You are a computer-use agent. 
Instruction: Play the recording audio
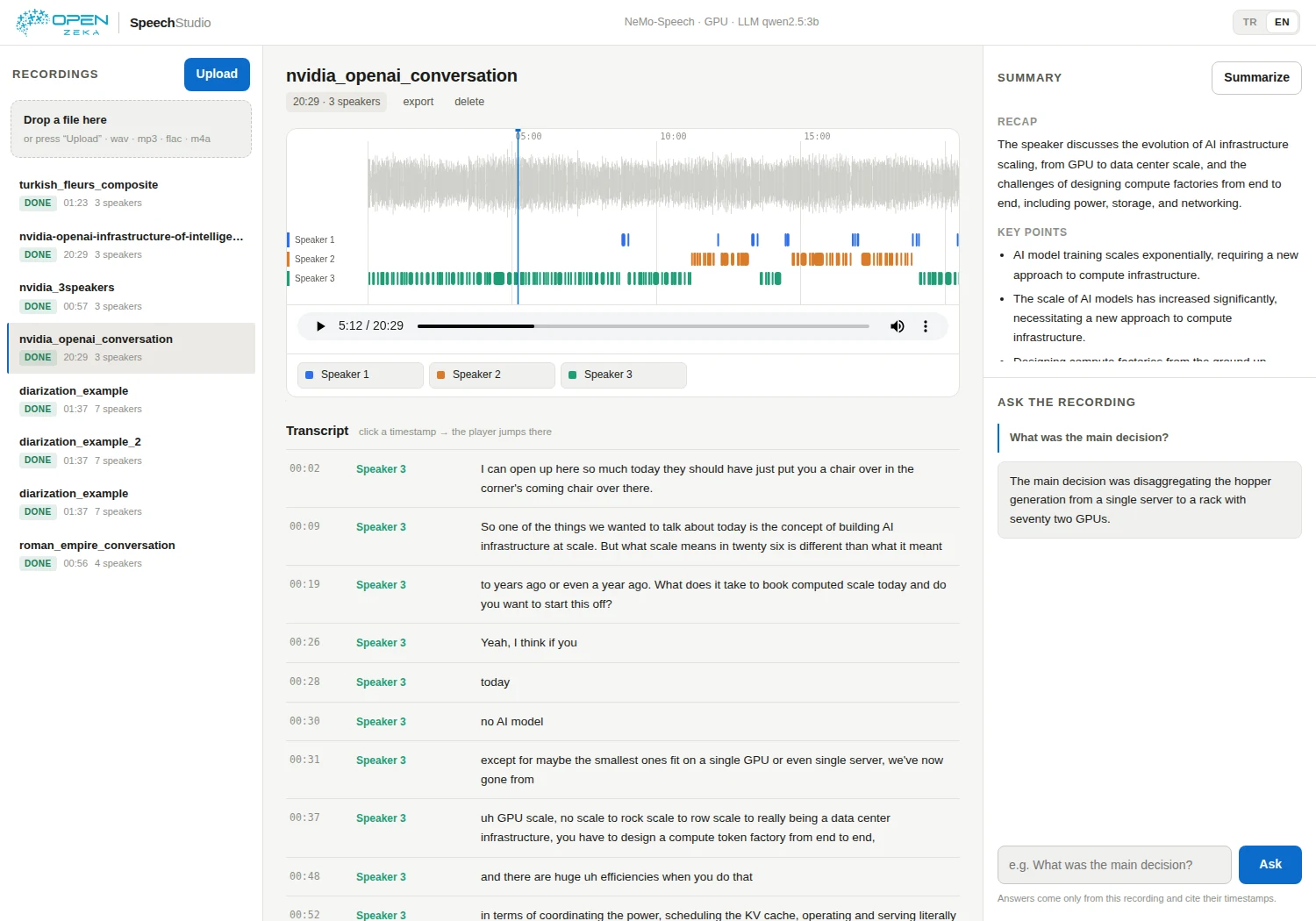pyautogui.click(x=320, y=326)
